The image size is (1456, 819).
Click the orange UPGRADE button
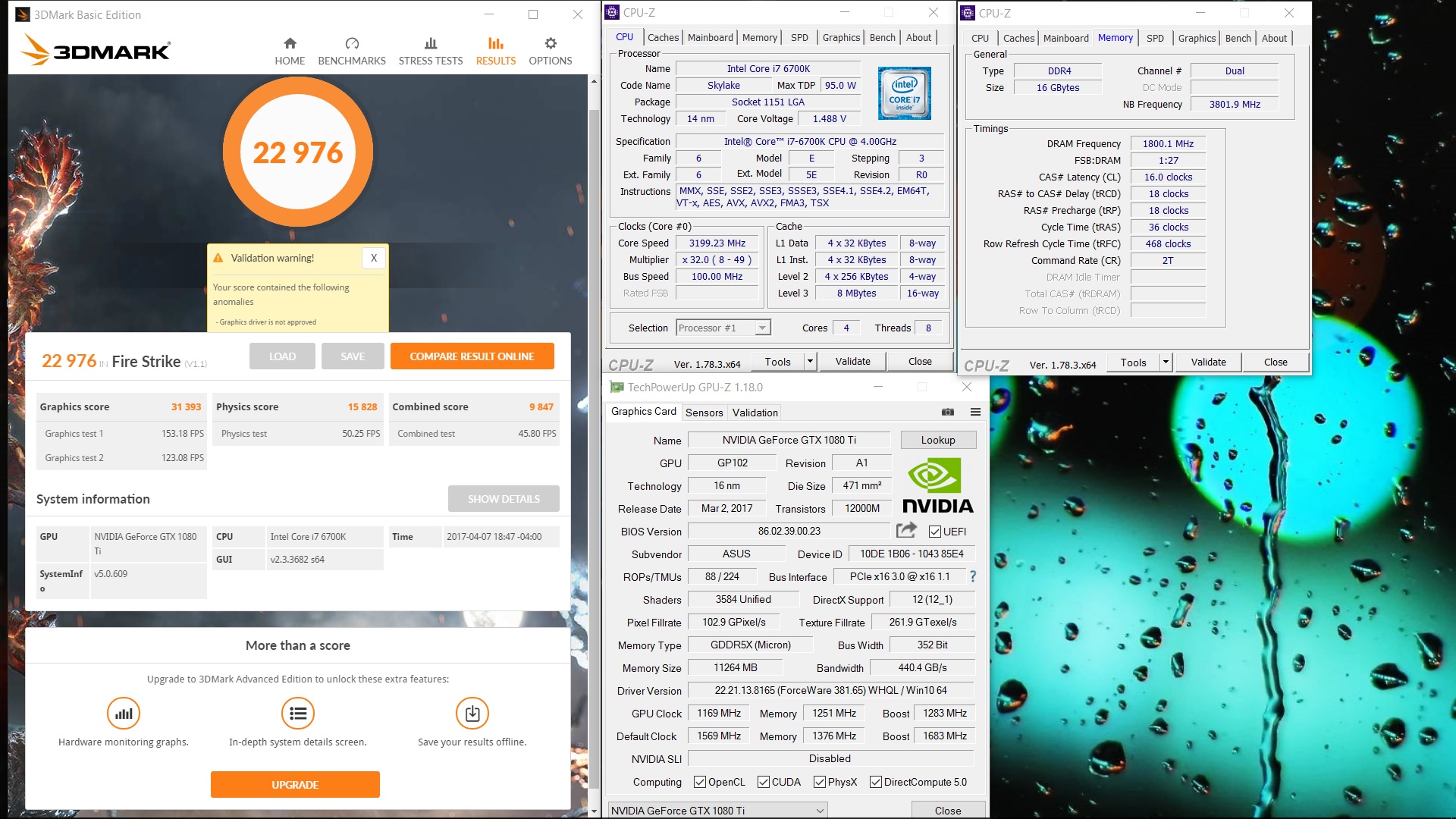[x=295, y=785]
